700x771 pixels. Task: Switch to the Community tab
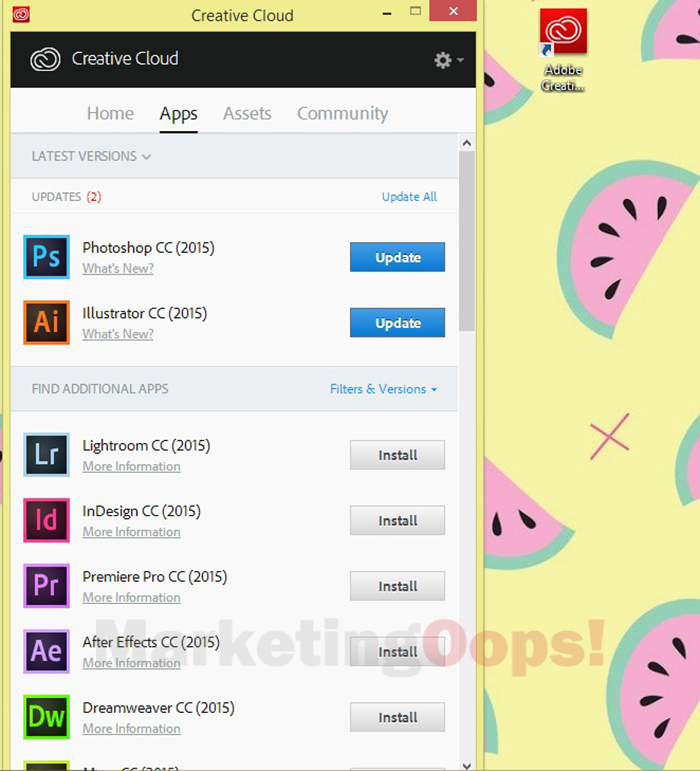pyautogui.click(x=343, y=114)
